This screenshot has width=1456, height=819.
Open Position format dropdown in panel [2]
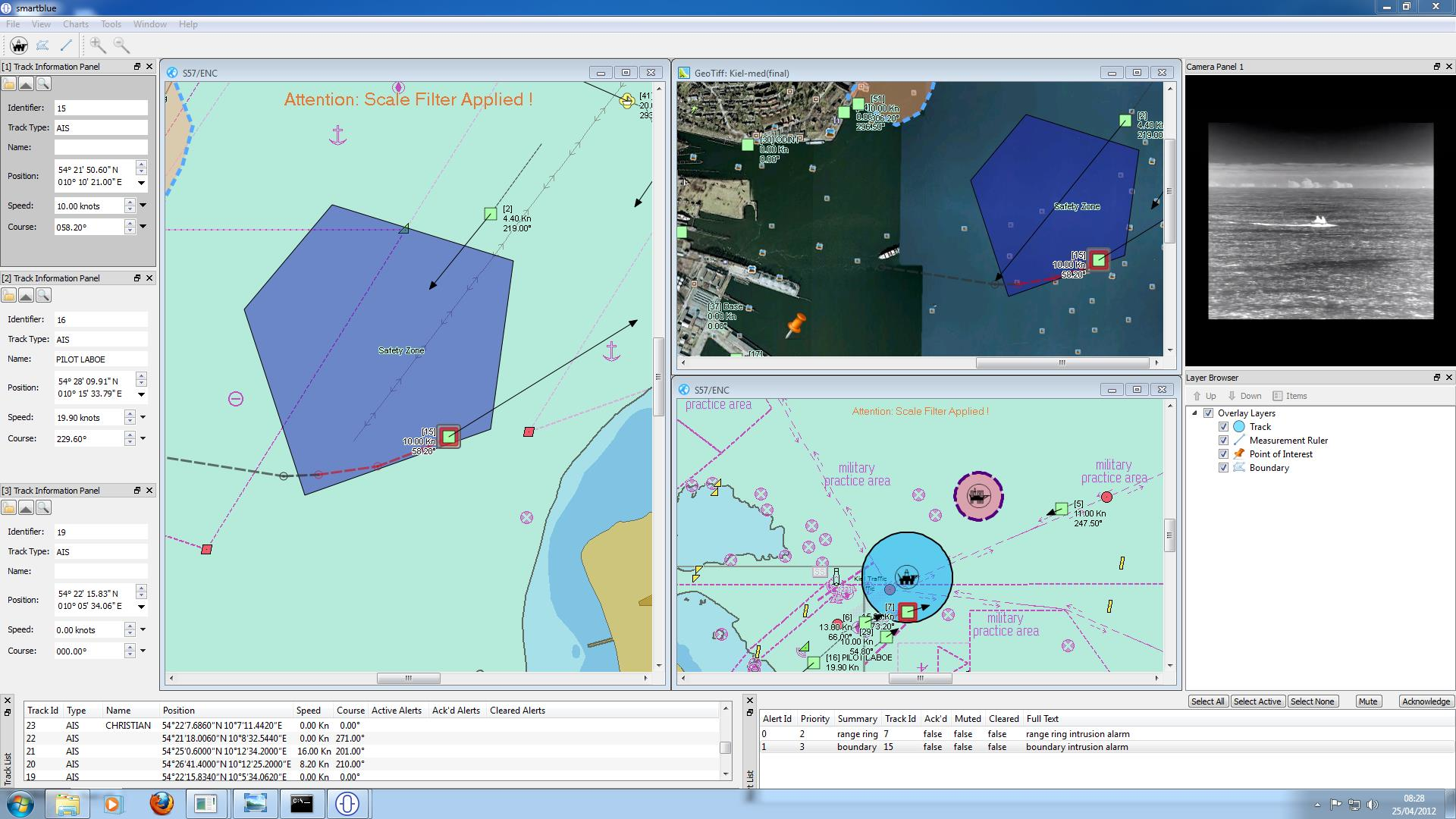(141, 394)
